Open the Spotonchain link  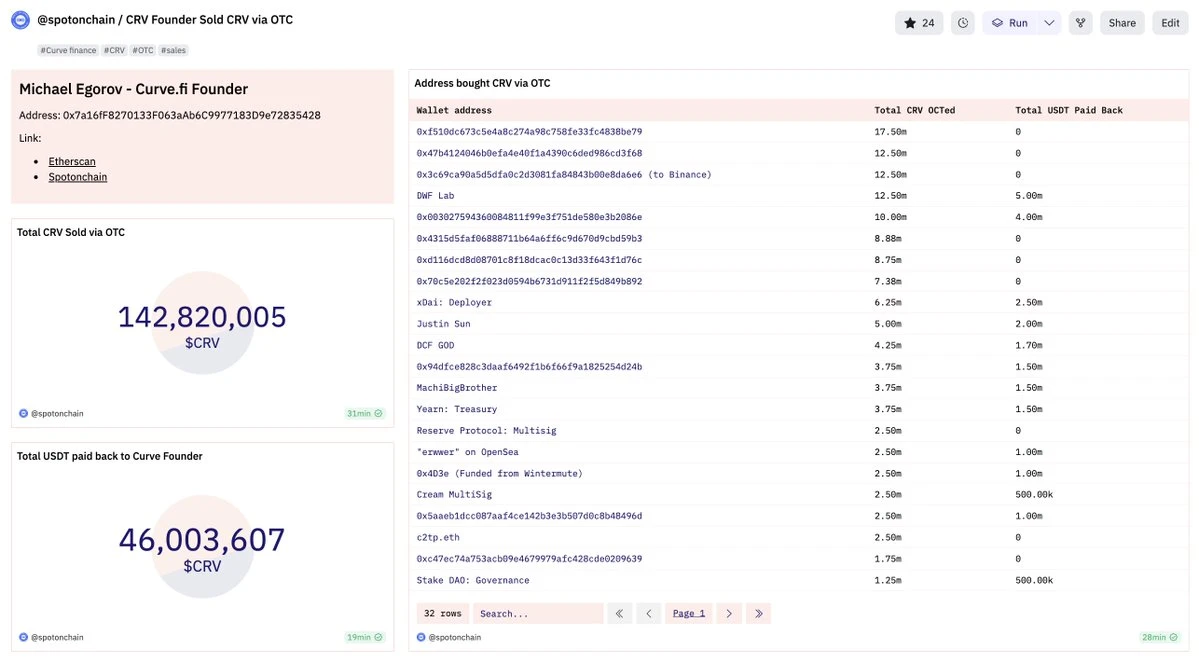(x=78, y=177)
